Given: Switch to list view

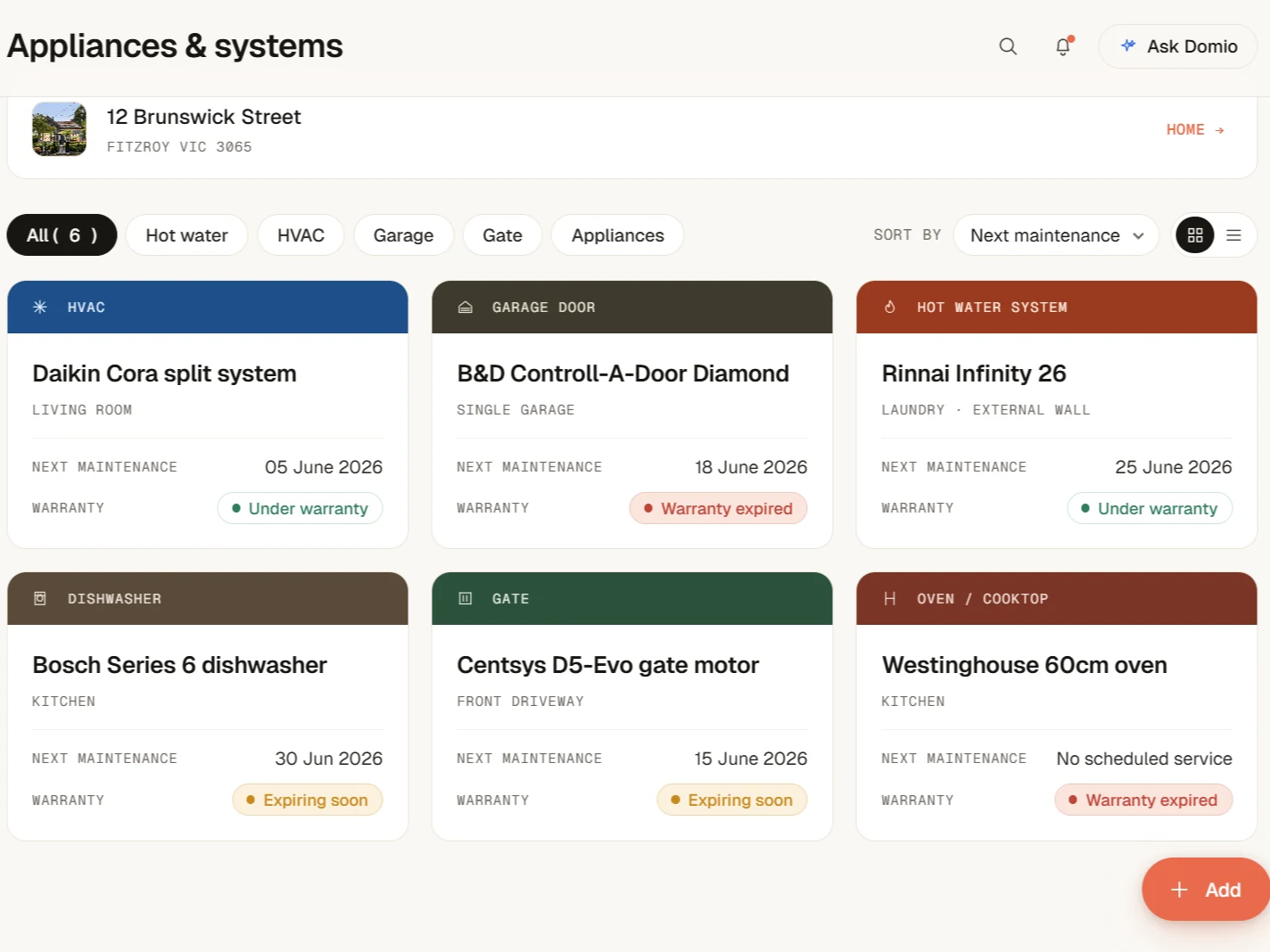Looking at the screenshot, I should (1234, 235).
